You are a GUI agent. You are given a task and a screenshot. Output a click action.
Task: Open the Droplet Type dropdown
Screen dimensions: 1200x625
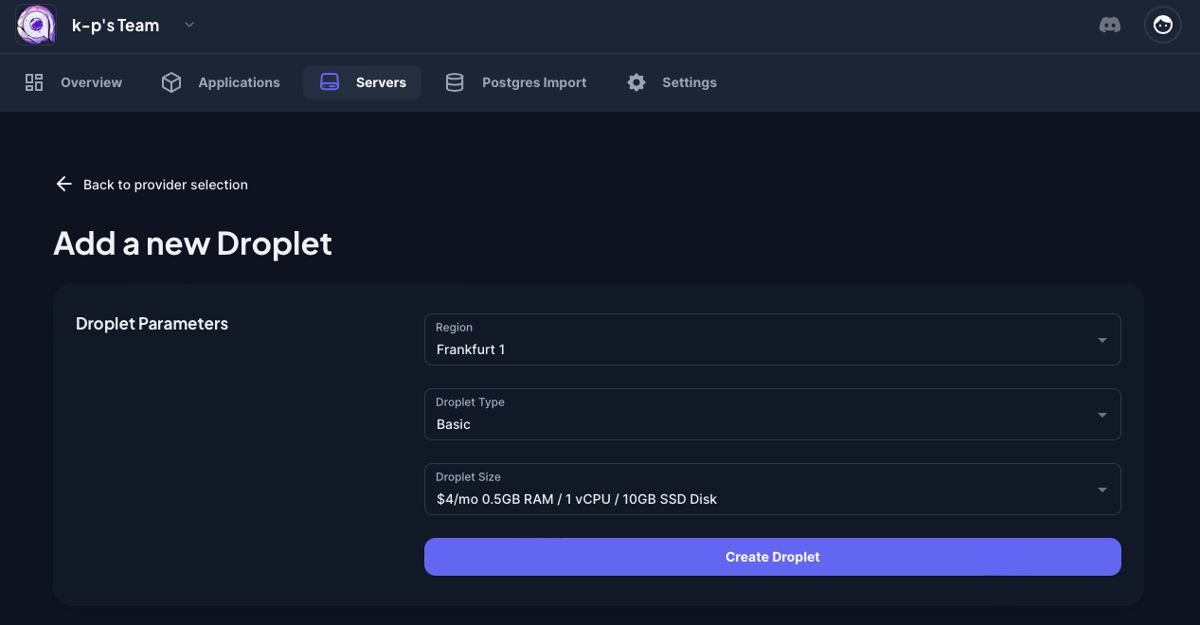(x=772, y=414)
